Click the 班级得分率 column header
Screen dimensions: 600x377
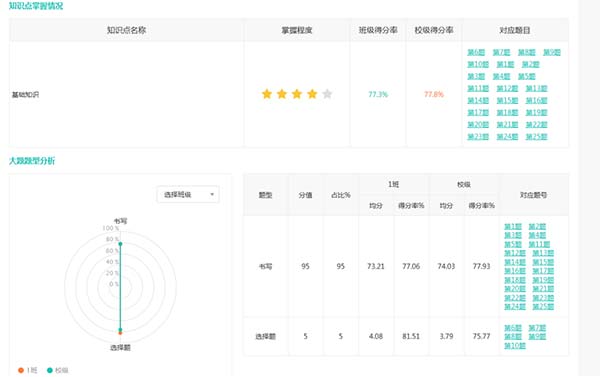point(378,30)
